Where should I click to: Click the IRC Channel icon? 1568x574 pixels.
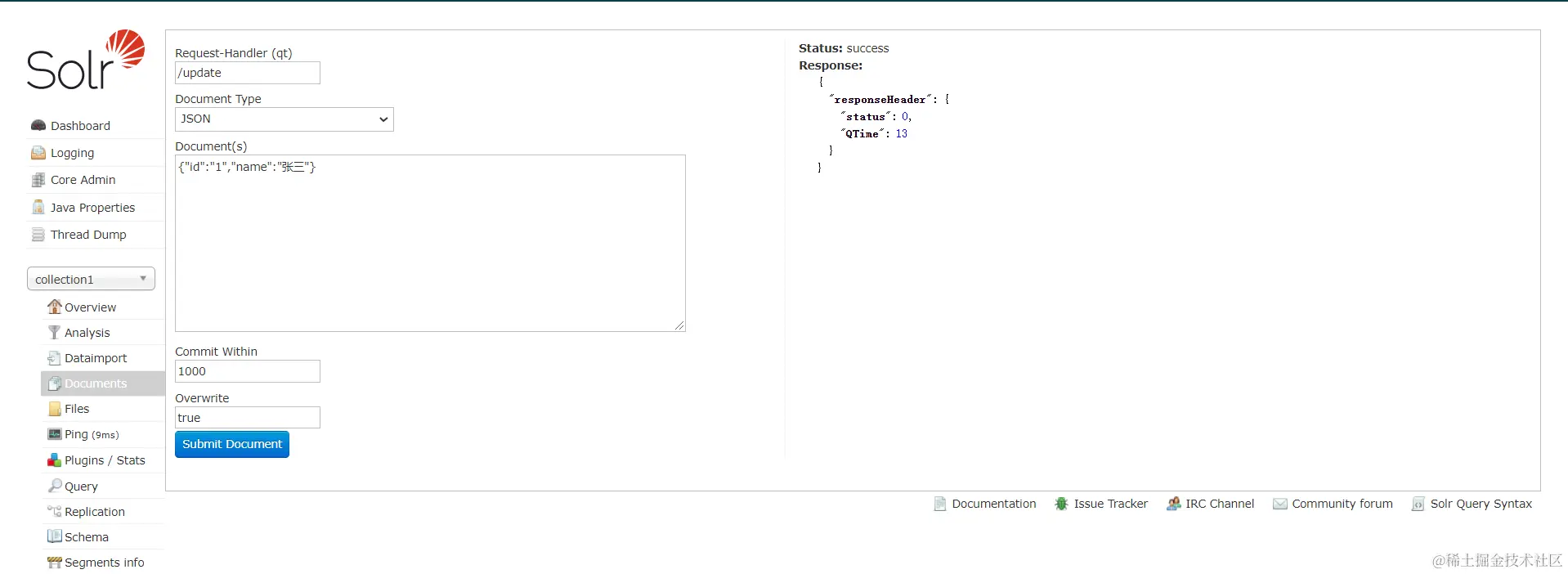[x=1174, y=504]
